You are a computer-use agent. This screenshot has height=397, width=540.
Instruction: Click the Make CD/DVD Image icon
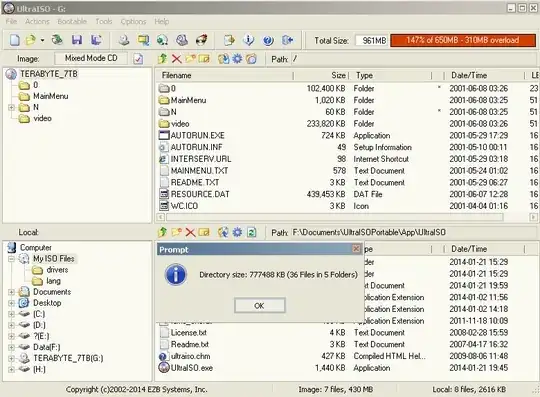tap(124, 40)
